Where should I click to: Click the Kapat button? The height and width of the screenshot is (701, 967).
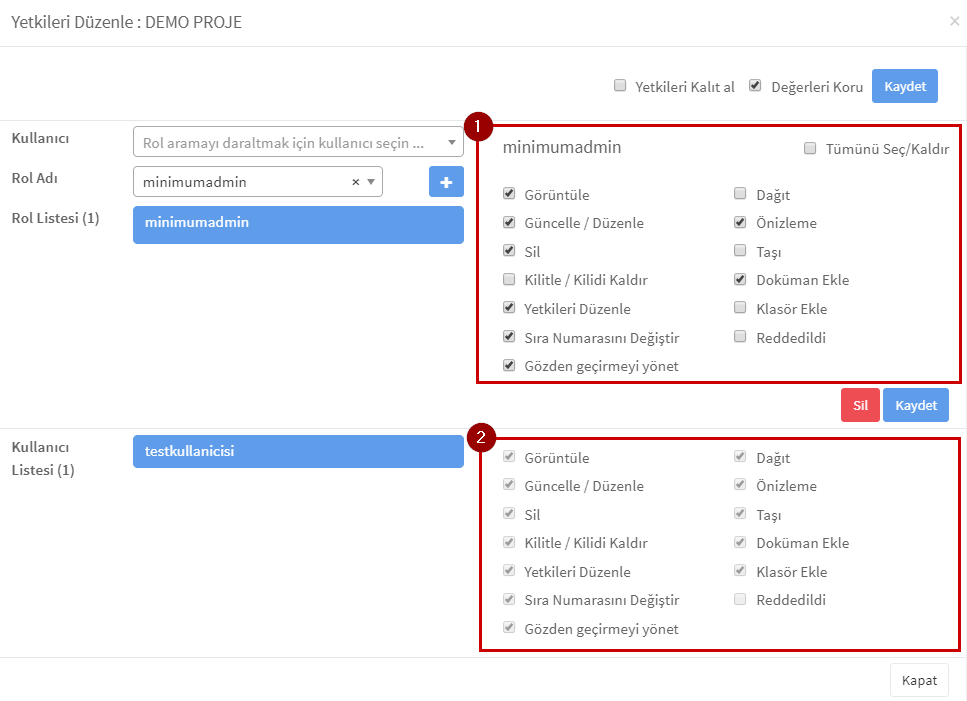919,680
